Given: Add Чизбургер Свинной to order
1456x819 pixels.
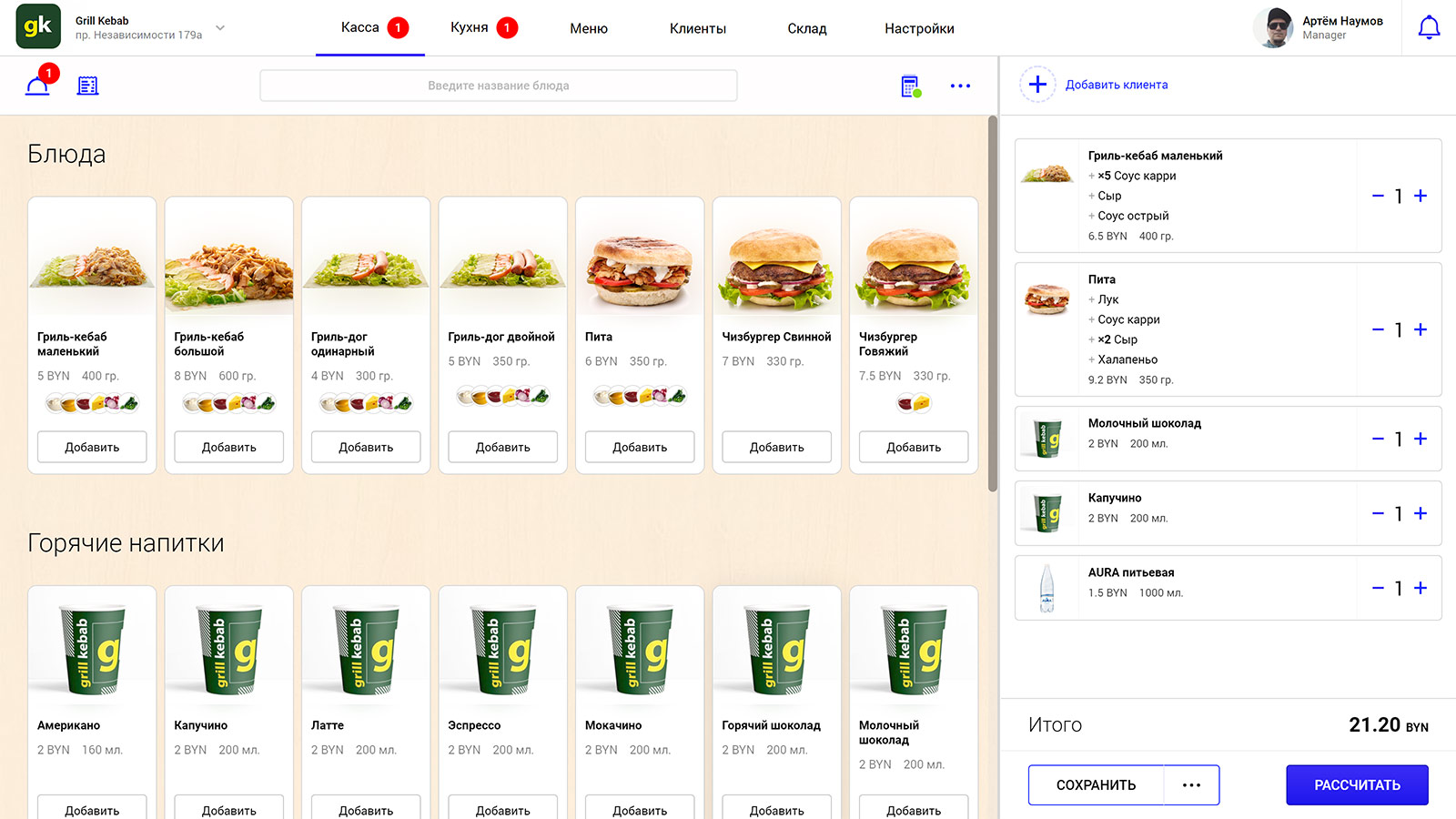Looking at the screenshot, I should click(776, 447).
